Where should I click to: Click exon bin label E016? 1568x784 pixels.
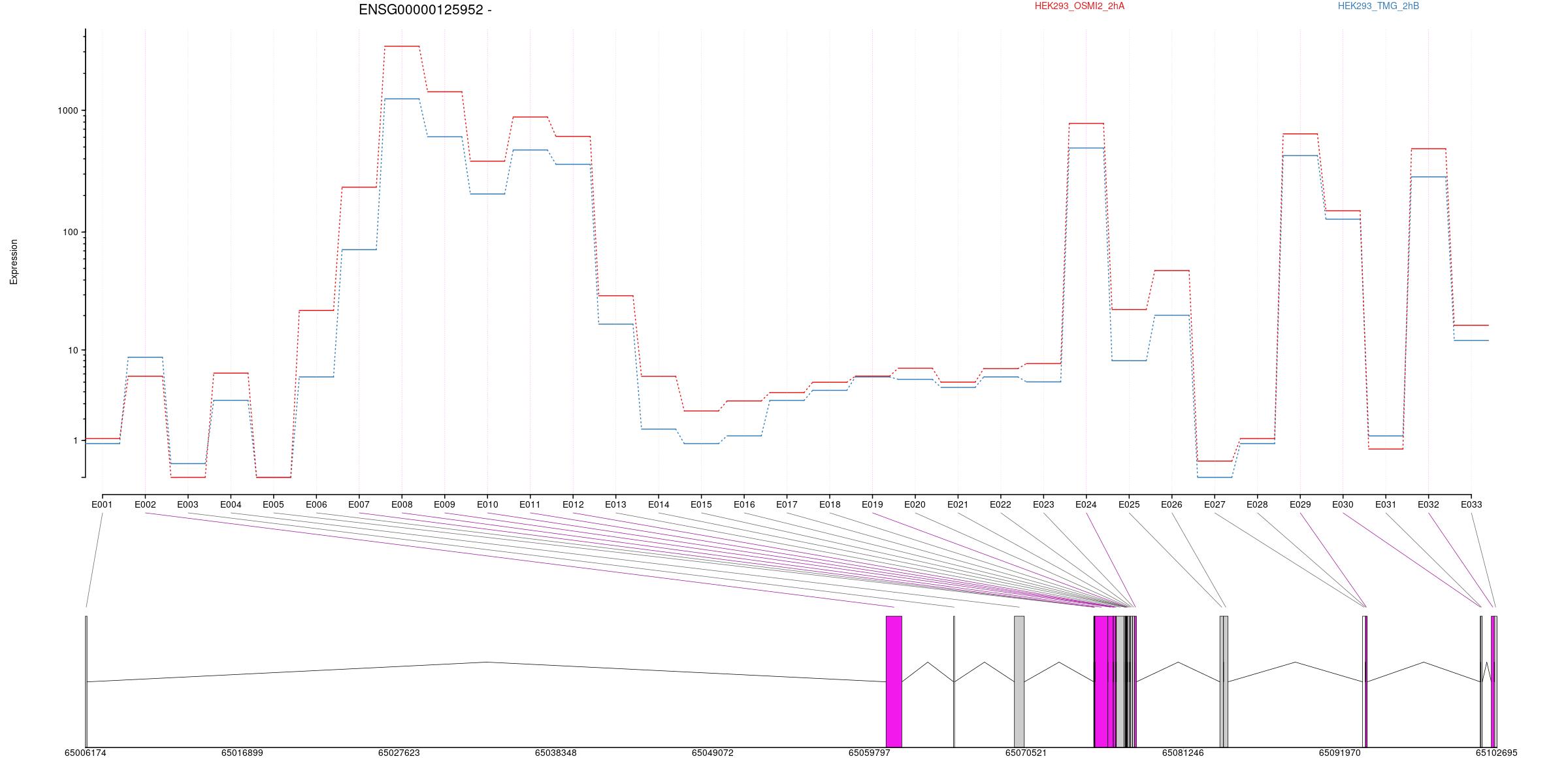[744, 504]
